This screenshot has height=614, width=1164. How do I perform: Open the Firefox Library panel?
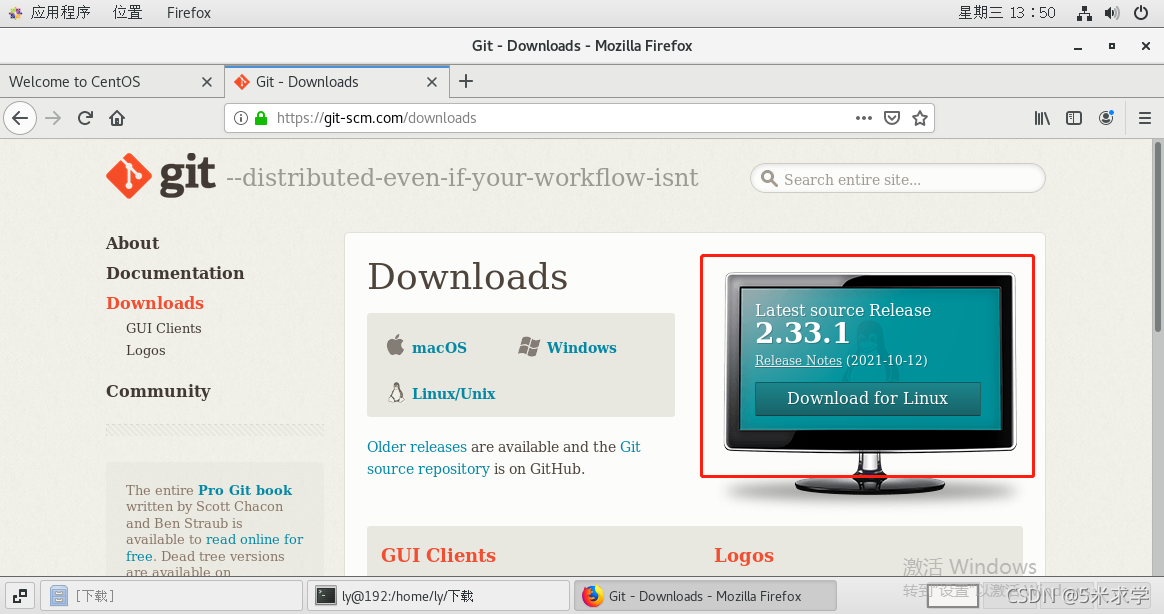click(1041, 118)
